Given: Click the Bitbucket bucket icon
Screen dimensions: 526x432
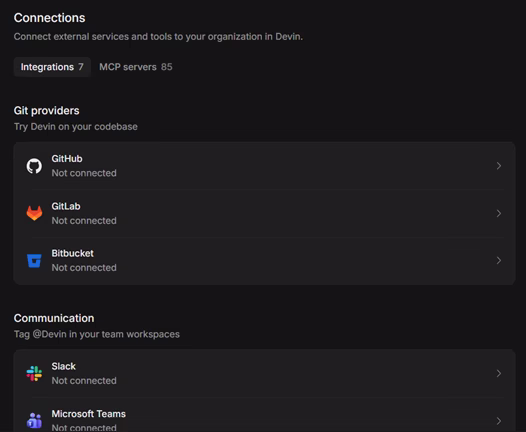Looking at the screenshot, I should 34,261.
